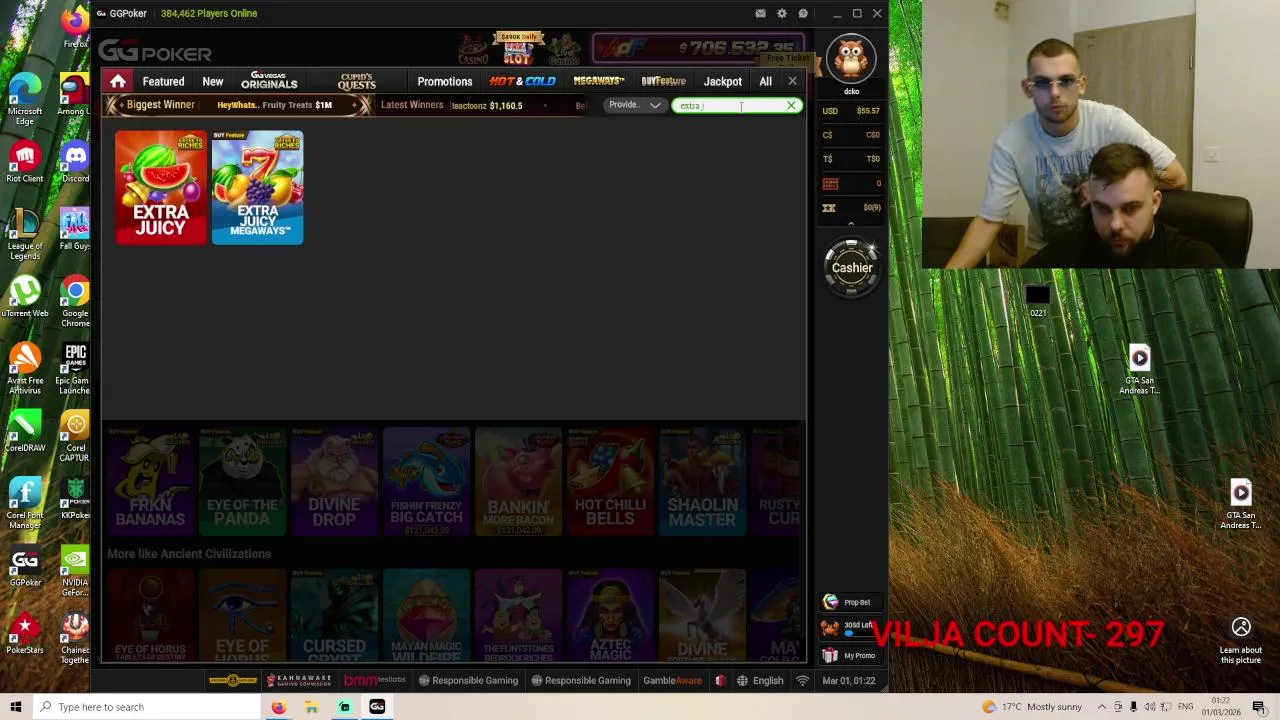Image resolution: width=1280 pixels, height=720 pixels.
Task: Check the connection signal icon
Action: coord(802,680)
